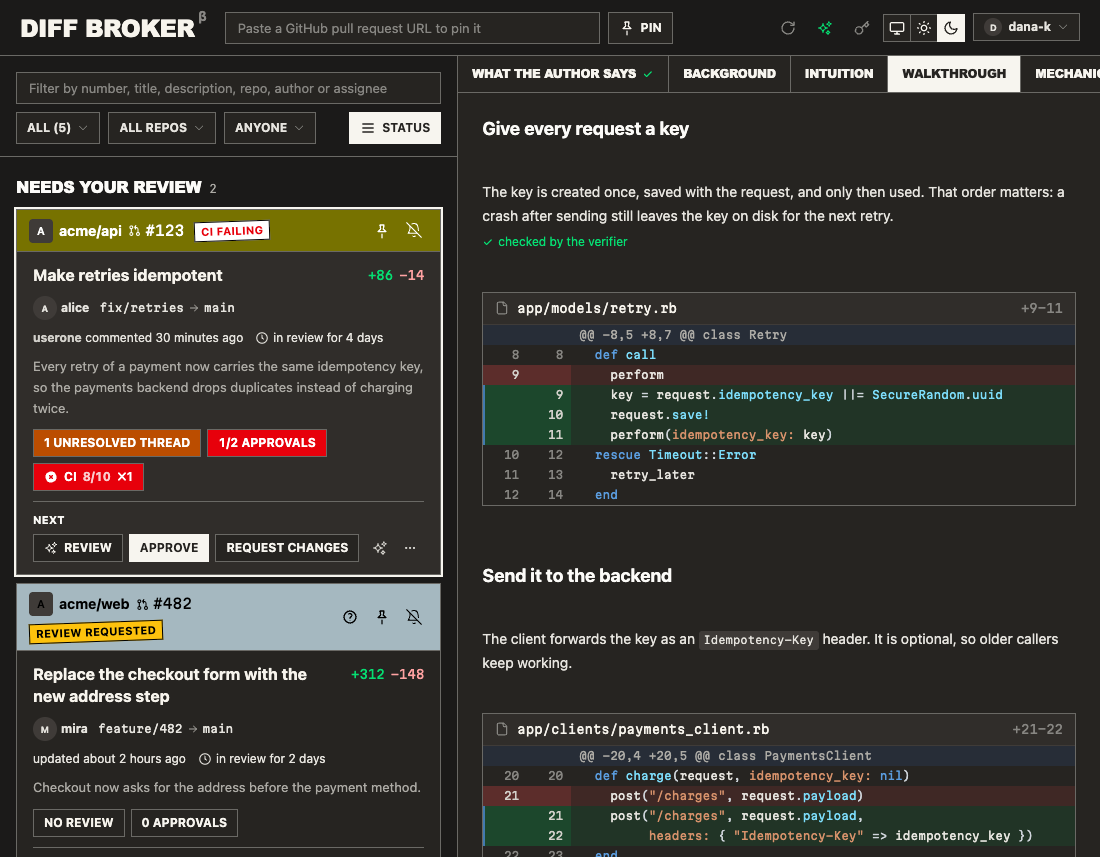Image resolution: width=1100 pixels, height=857 pixels.
Task: Open the more options ellipsis on #123
Action: pyautogui.click(x=410, y=548)
